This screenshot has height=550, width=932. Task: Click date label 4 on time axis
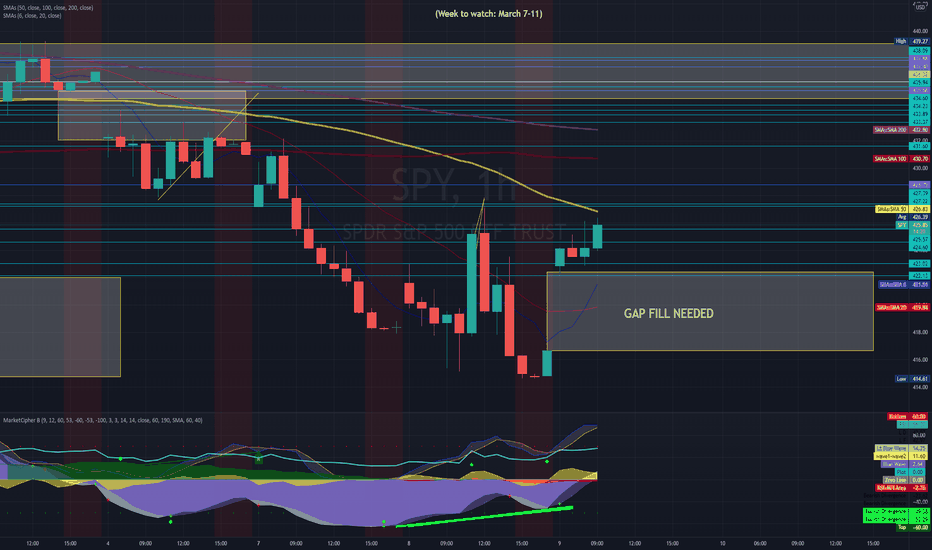(108, 543)
